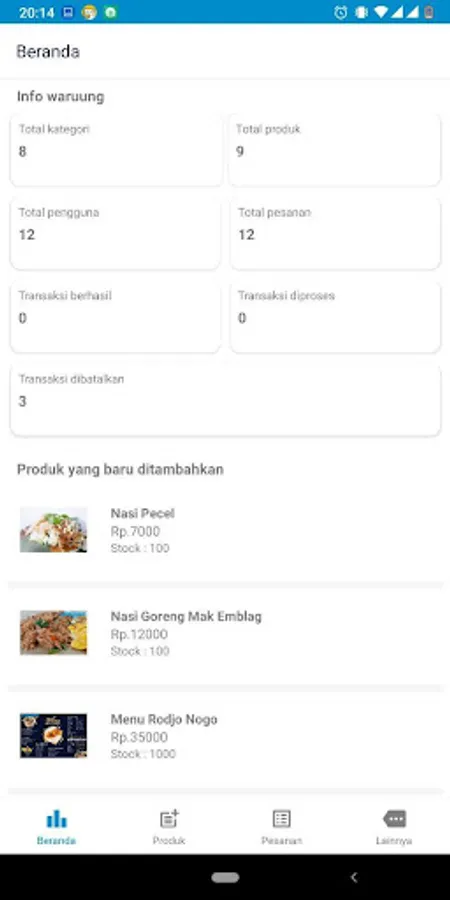Open the Total pesanan card
The image size is (450, 900).
pos(335,234)
